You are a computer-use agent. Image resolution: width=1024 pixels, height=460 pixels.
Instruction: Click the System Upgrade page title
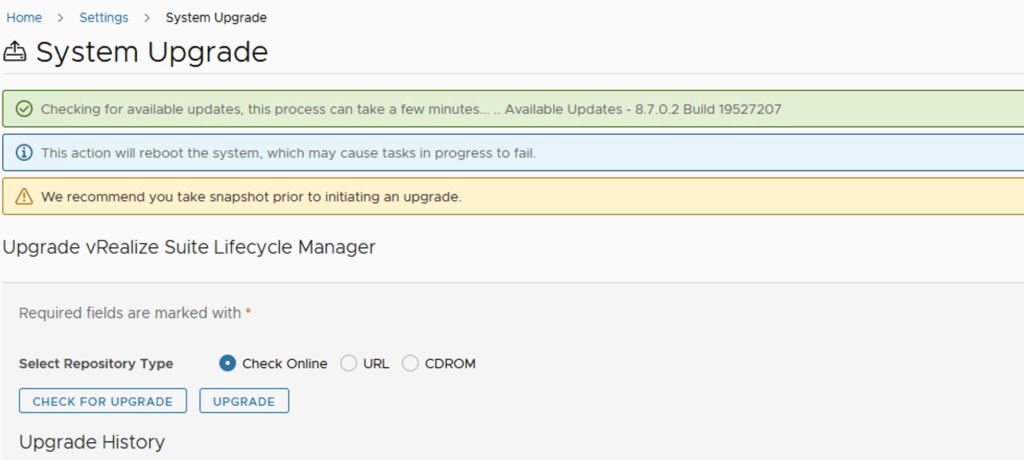coord(152,52)
